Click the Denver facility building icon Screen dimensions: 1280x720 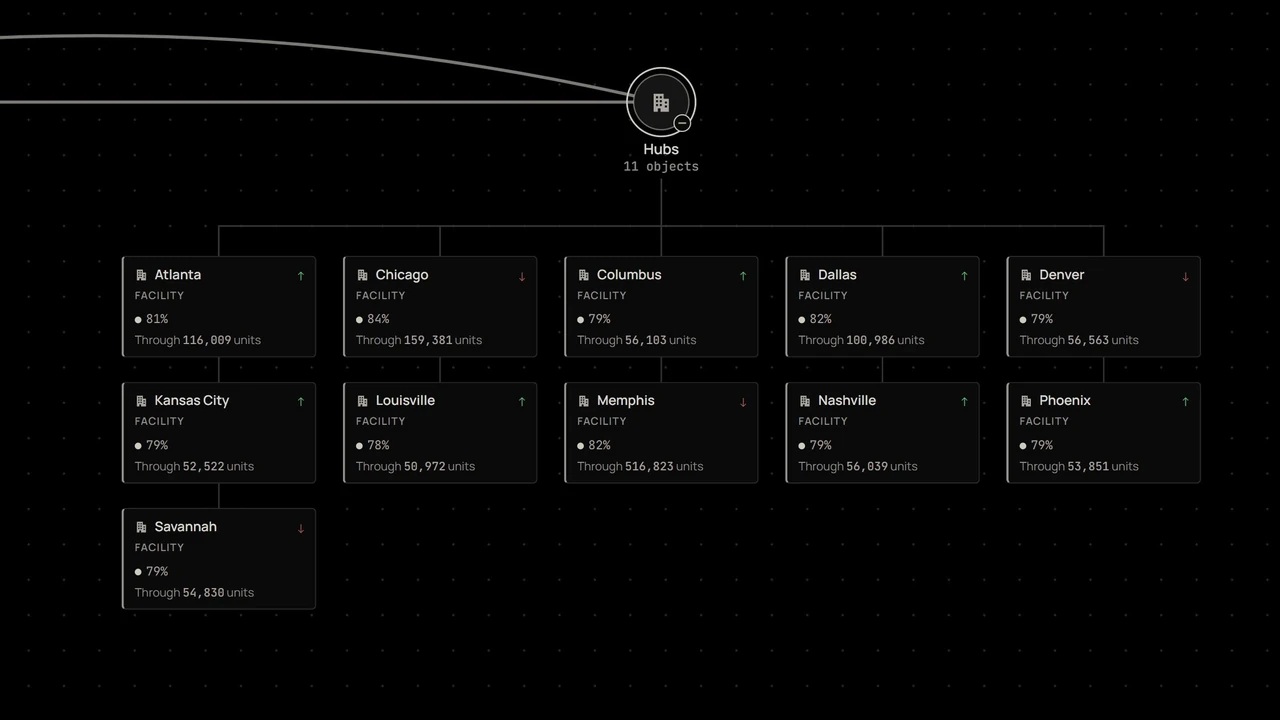point(1025,275)
